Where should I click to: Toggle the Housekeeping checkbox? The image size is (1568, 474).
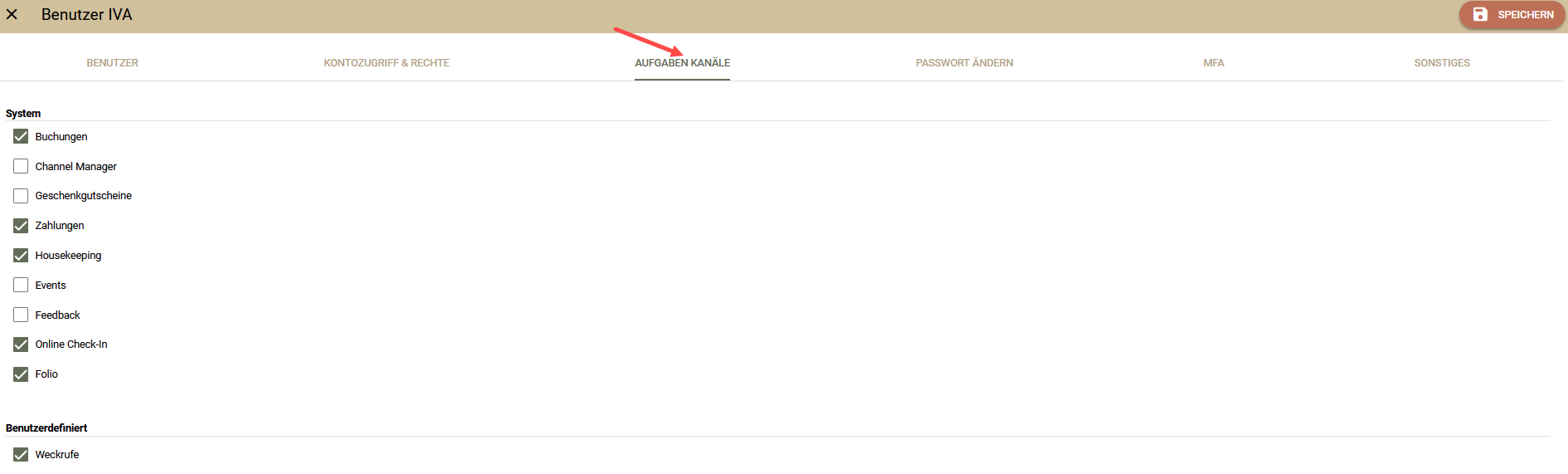(21, 255)
